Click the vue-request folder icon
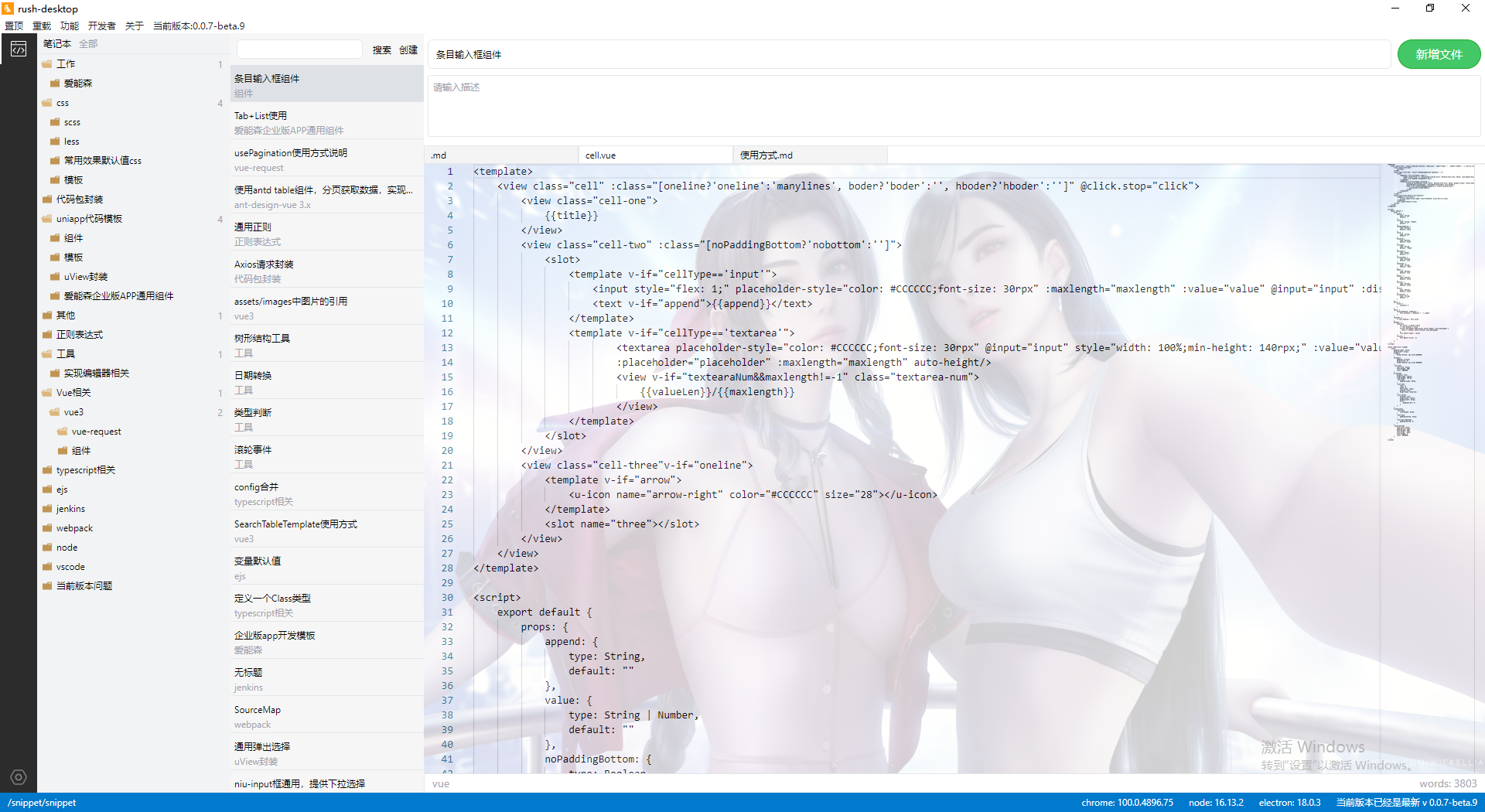 tap(63, 432)
